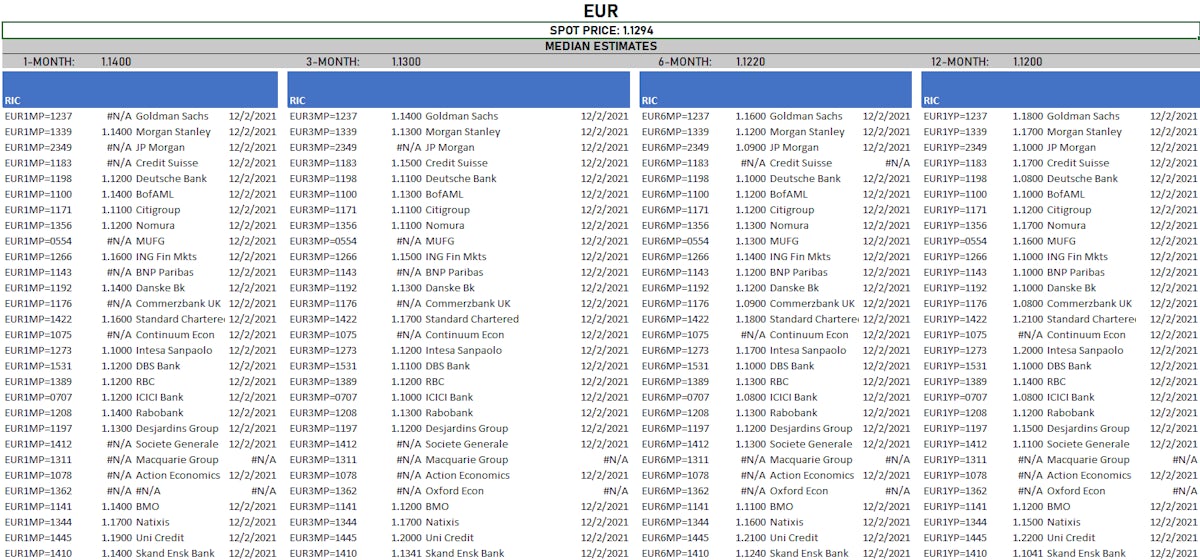1200x560 pixels.
Task: Select BNP Paribas in the 3-month block
Action: (x=454, y=272)
